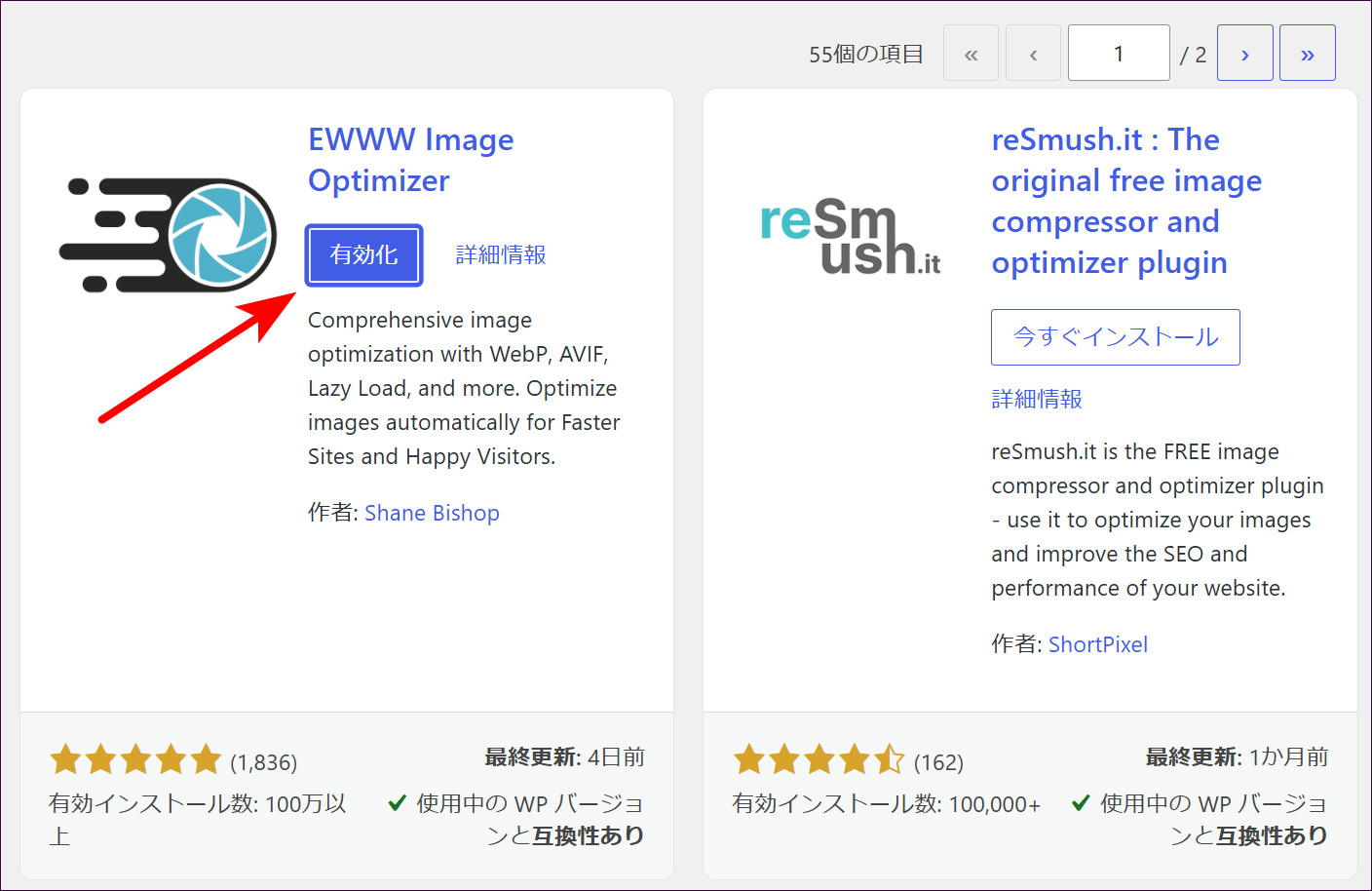1372x891 pixels.
Task: Click the EWWW Image Optimizer plugin logo
Action: pyautogui.click(x=168, y=235)
